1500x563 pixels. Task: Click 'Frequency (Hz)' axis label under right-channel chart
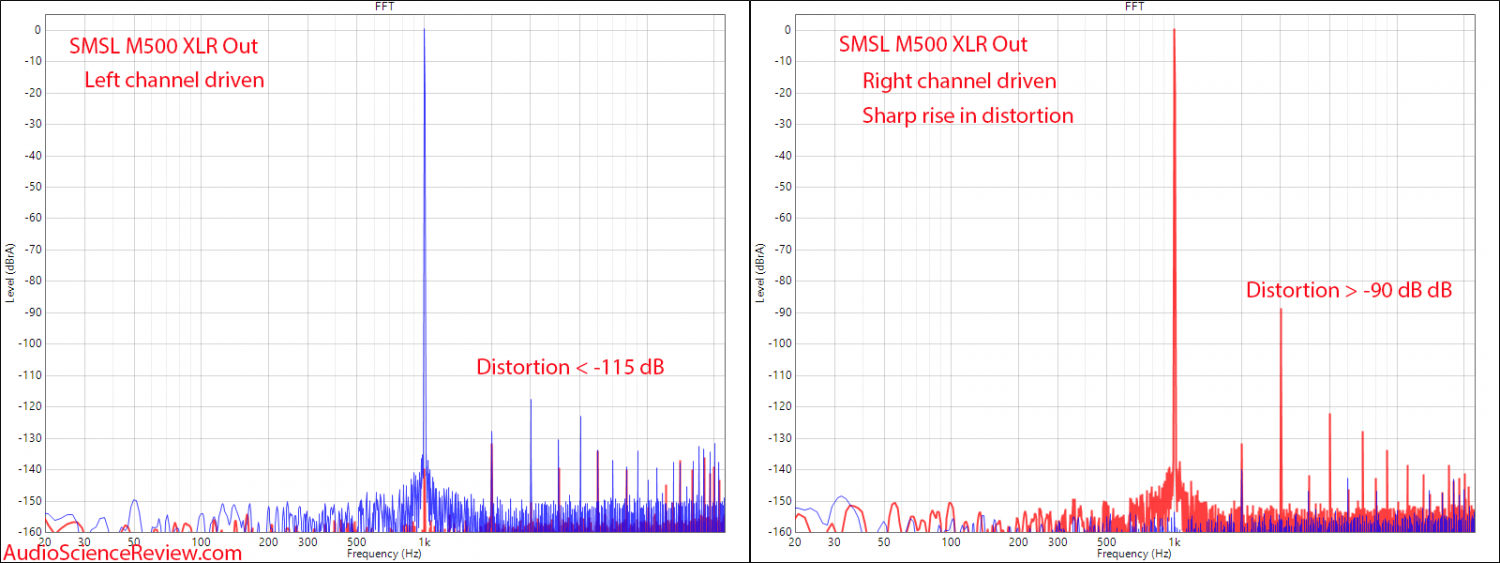(1134, 553)
